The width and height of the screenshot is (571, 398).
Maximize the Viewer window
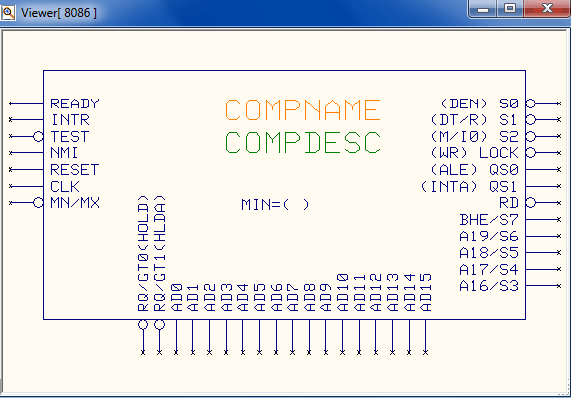pos(510,8)
